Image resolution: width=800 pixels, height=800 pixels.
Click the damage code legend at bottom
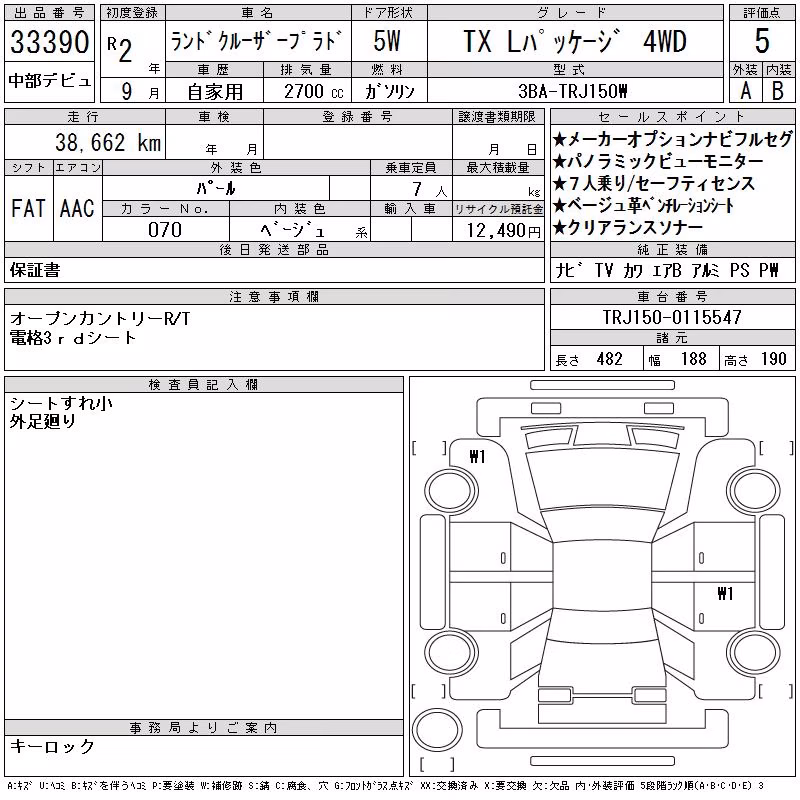386,786
